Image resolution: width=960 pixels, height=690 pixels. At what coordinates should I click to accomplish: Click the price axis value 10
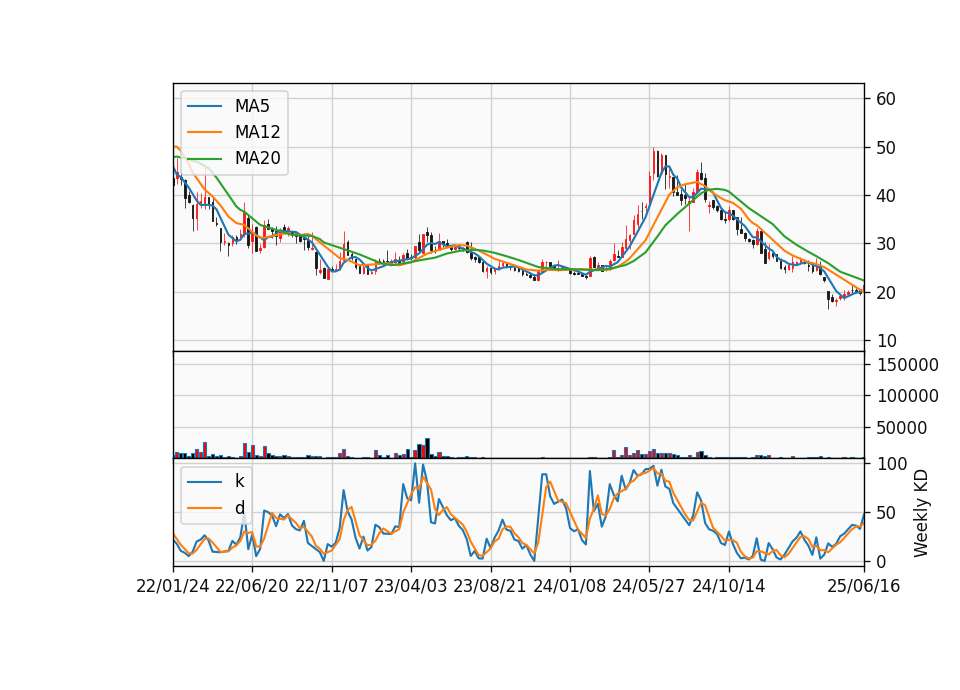(x=885, y=341)
